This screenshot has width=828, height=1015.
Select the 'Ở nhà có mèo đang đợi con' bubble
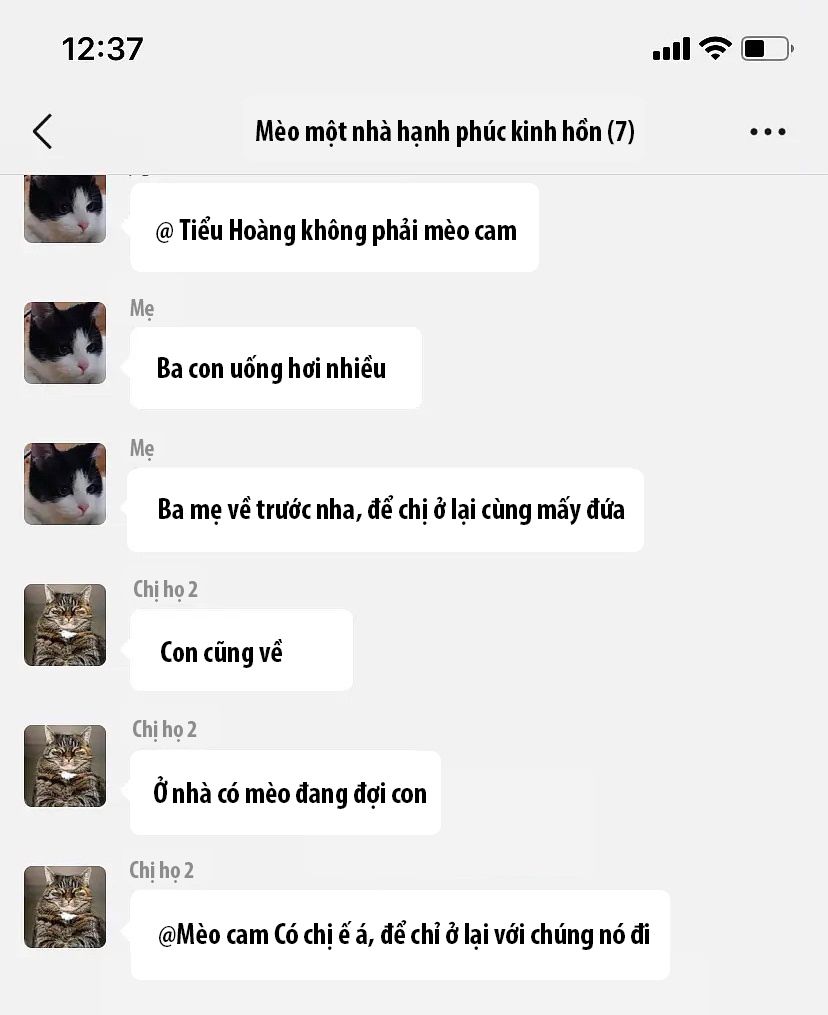[285, 792]
